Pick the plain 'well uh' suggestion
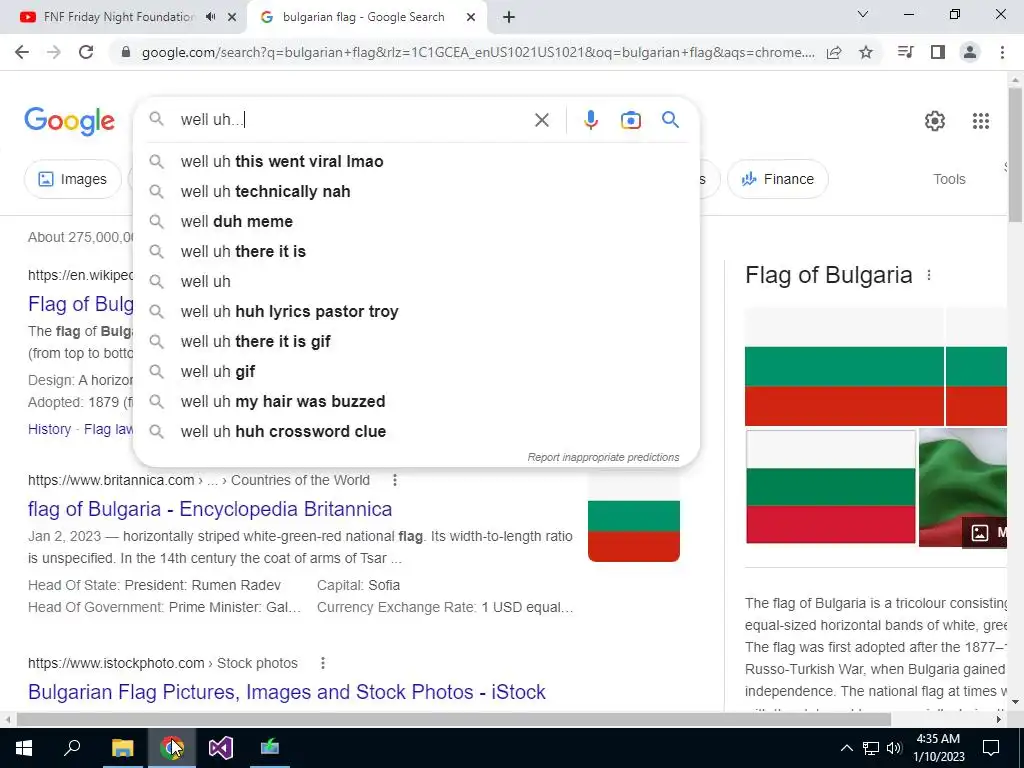This screenshot has width=1024, height=768. (416, 281)
